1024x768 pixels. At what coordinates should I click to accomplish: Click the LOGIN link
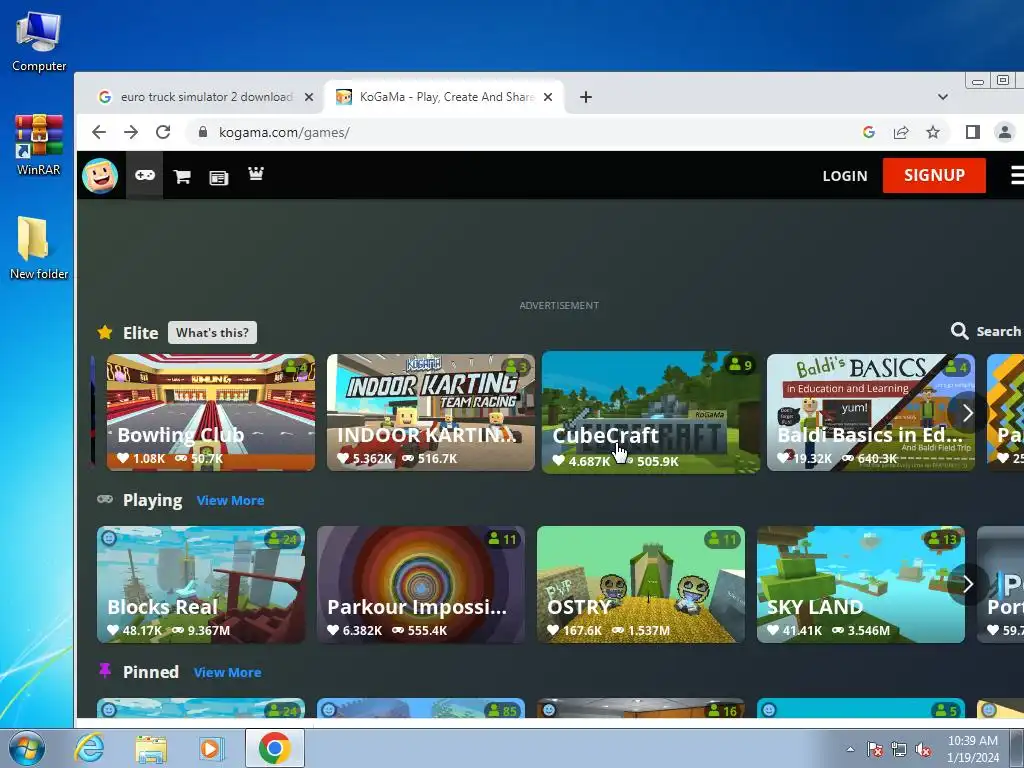(x=845, y=176)
